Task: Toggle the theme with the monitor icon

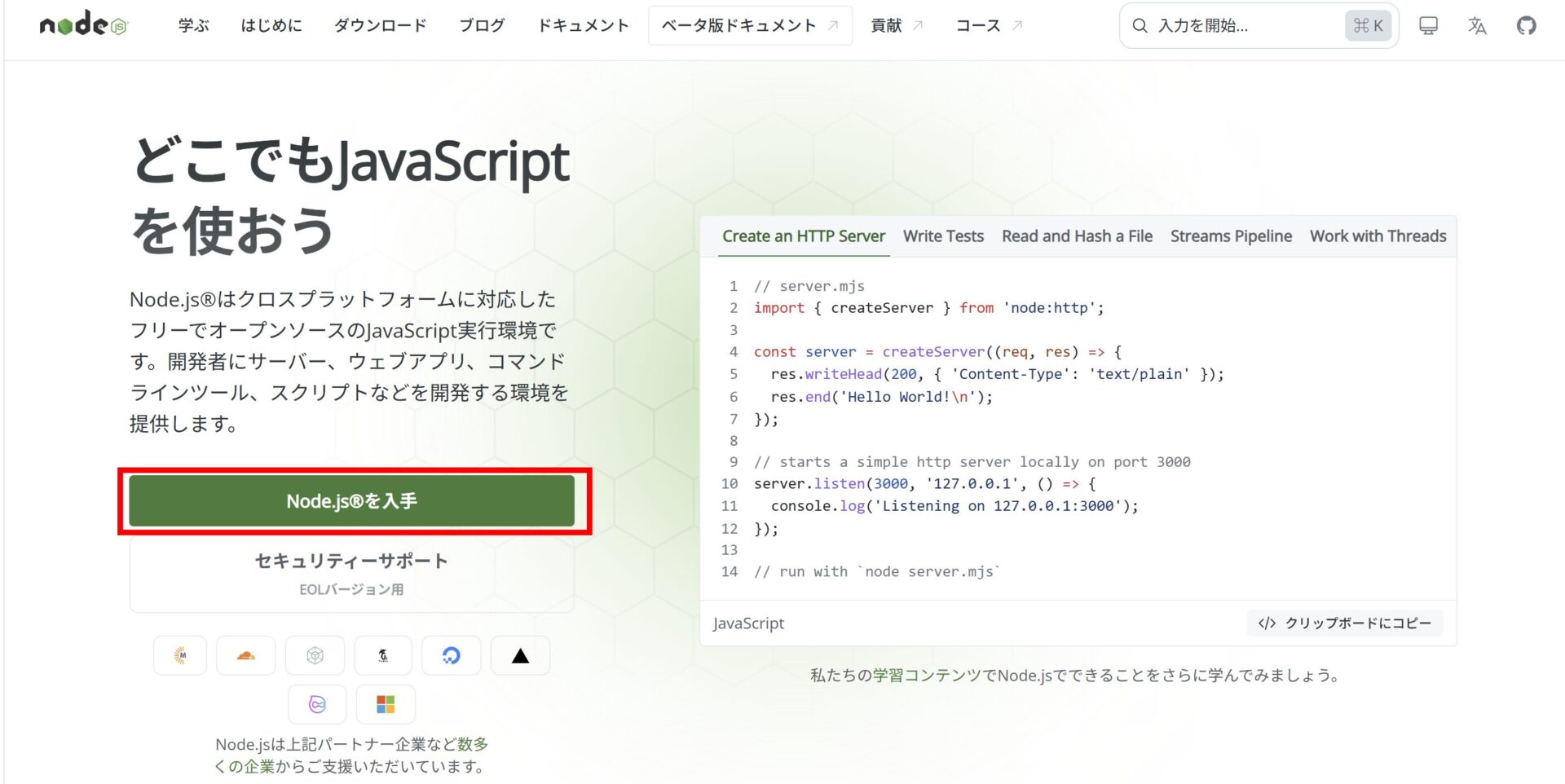Action: coord(1428,26)
